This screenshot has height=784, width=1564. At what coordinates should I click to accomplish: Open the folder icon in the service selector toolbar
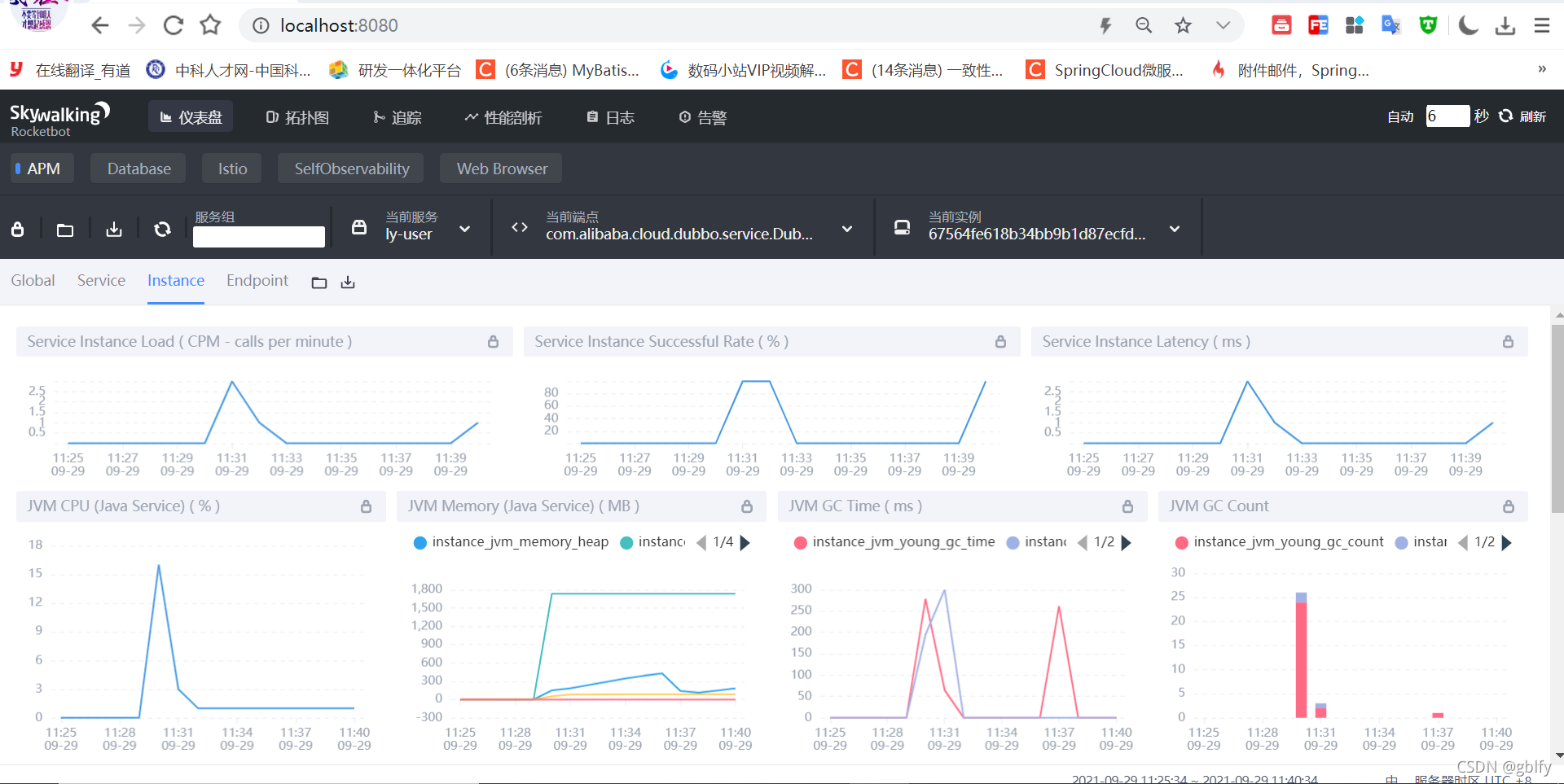pyautogui.click(x=65, y=230)
